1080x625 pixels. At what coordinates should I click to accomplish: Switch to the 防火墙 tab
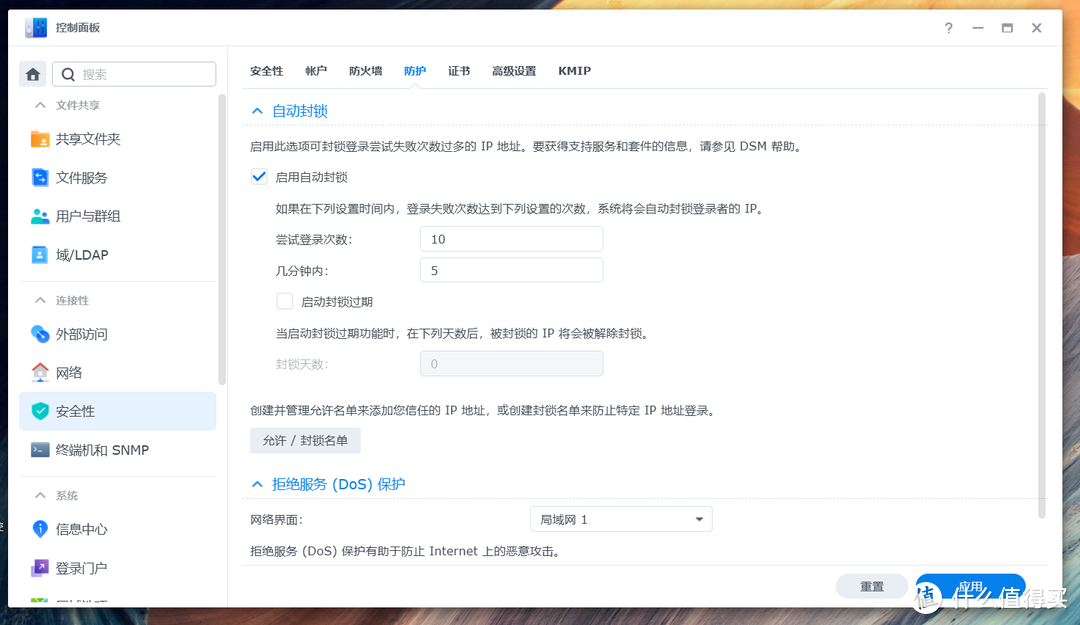[x=368, y=71]
